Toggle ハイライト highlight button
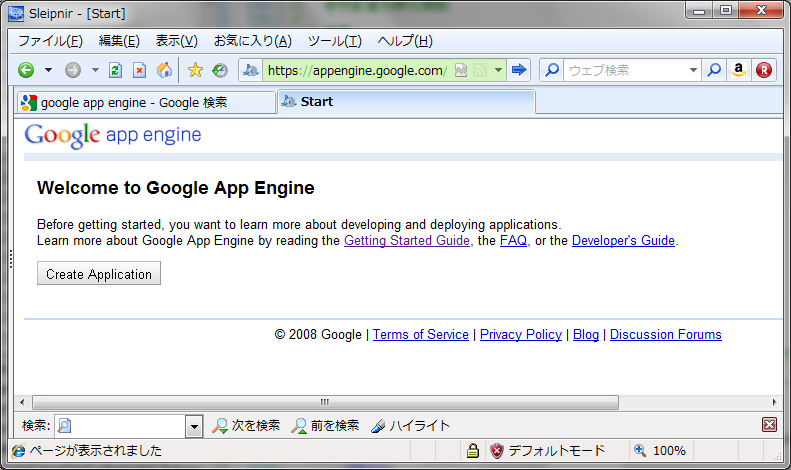 (x=410, y=426)
